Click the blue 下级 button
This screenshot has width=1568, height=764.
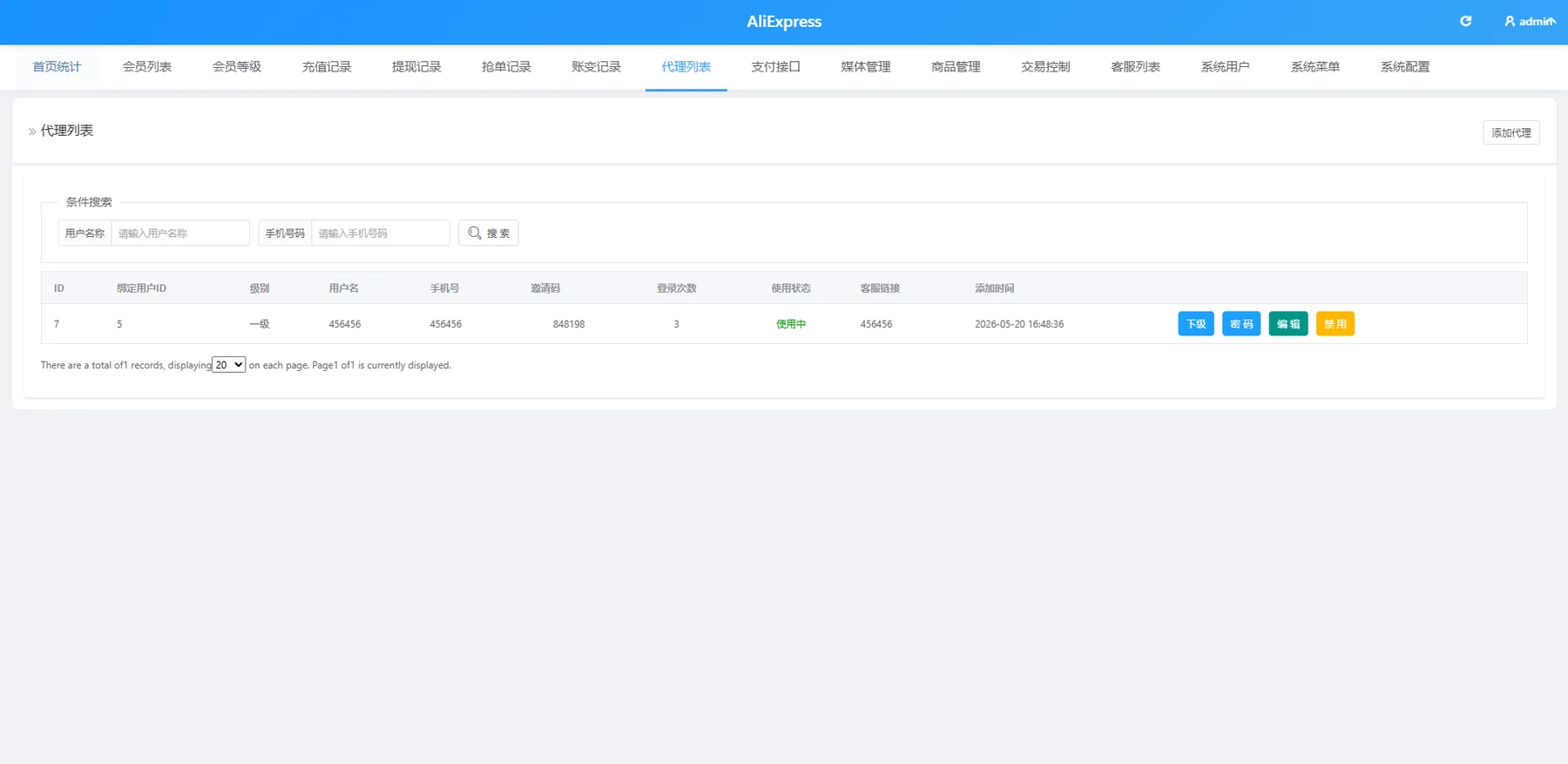point(1196,324)
